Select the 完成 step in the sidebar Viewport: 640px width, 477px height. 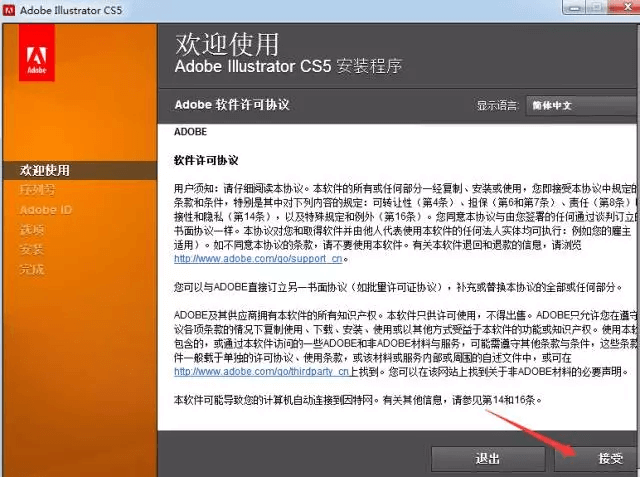(32, 269)
